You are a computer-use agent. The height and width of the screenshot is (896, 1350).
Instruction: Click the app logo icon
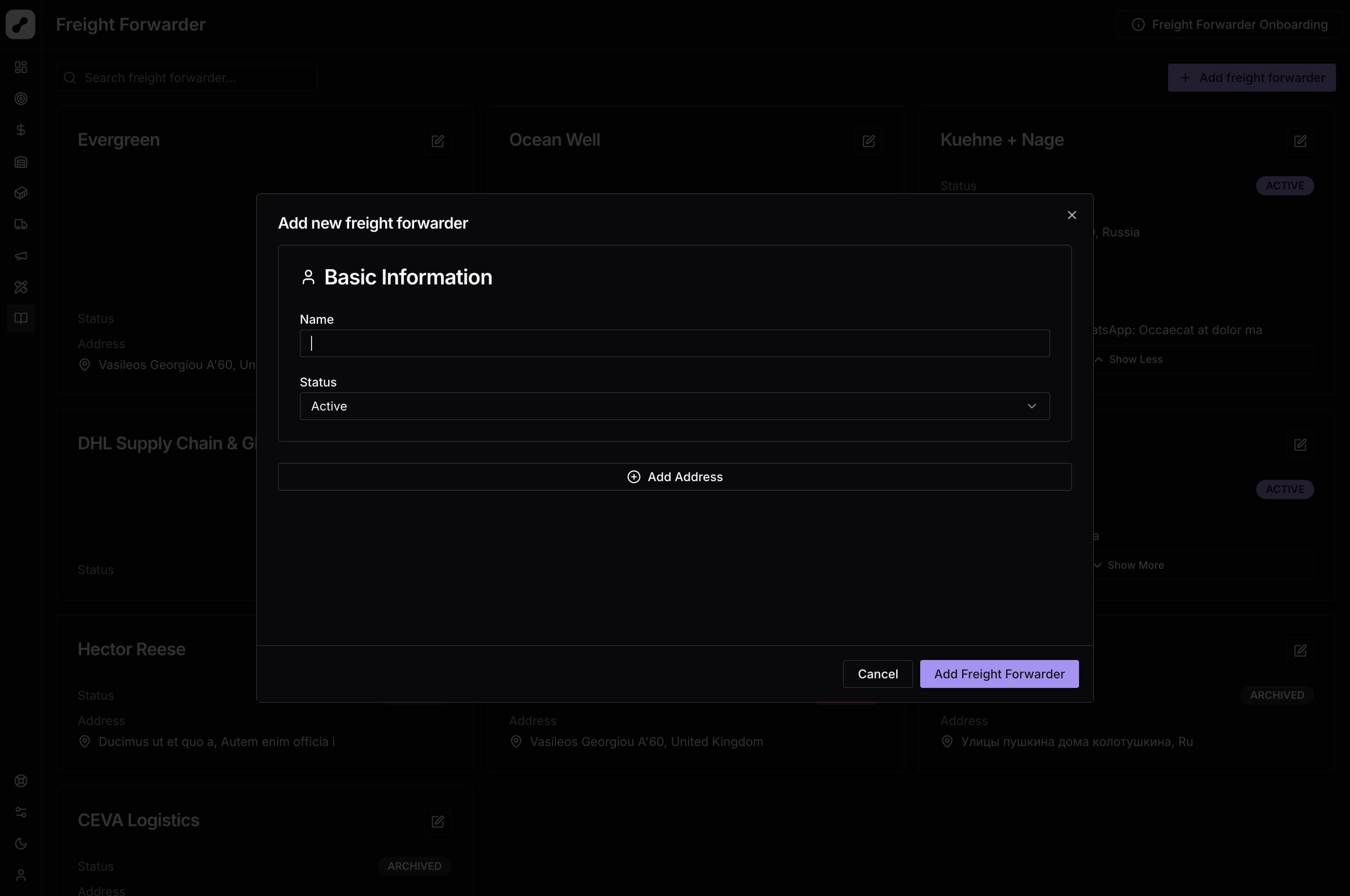pos(21,24)
